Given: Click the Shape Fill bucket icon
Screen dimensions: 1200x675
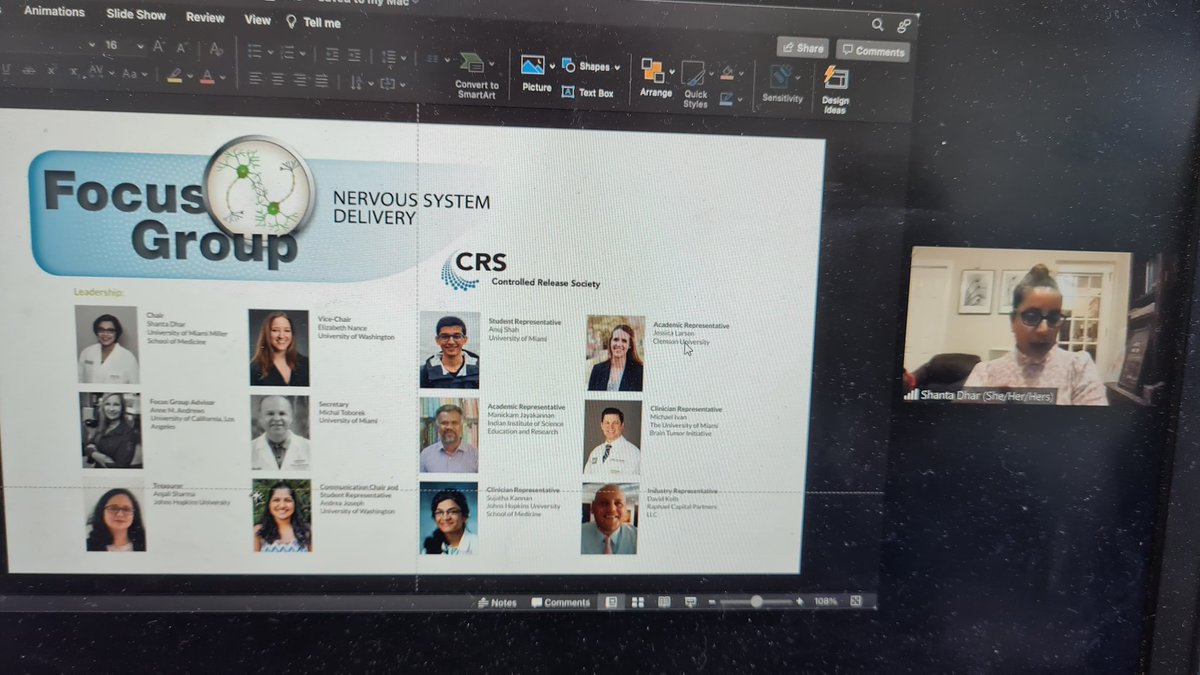Looking at the screenshot, I should coord(727,73).
